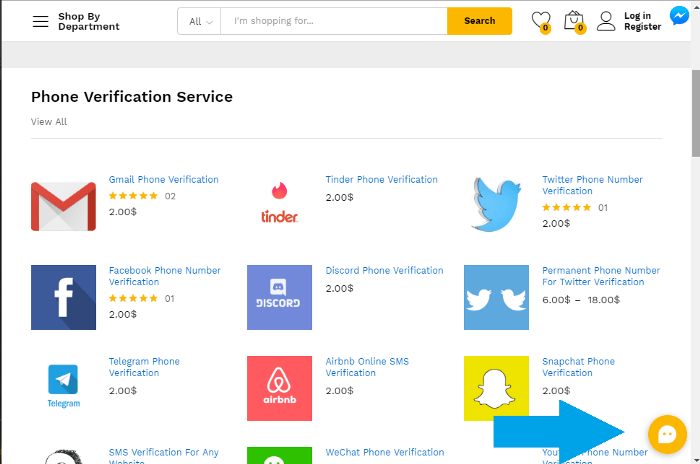Click the Gmail logo thumbnail

(63, 206)
